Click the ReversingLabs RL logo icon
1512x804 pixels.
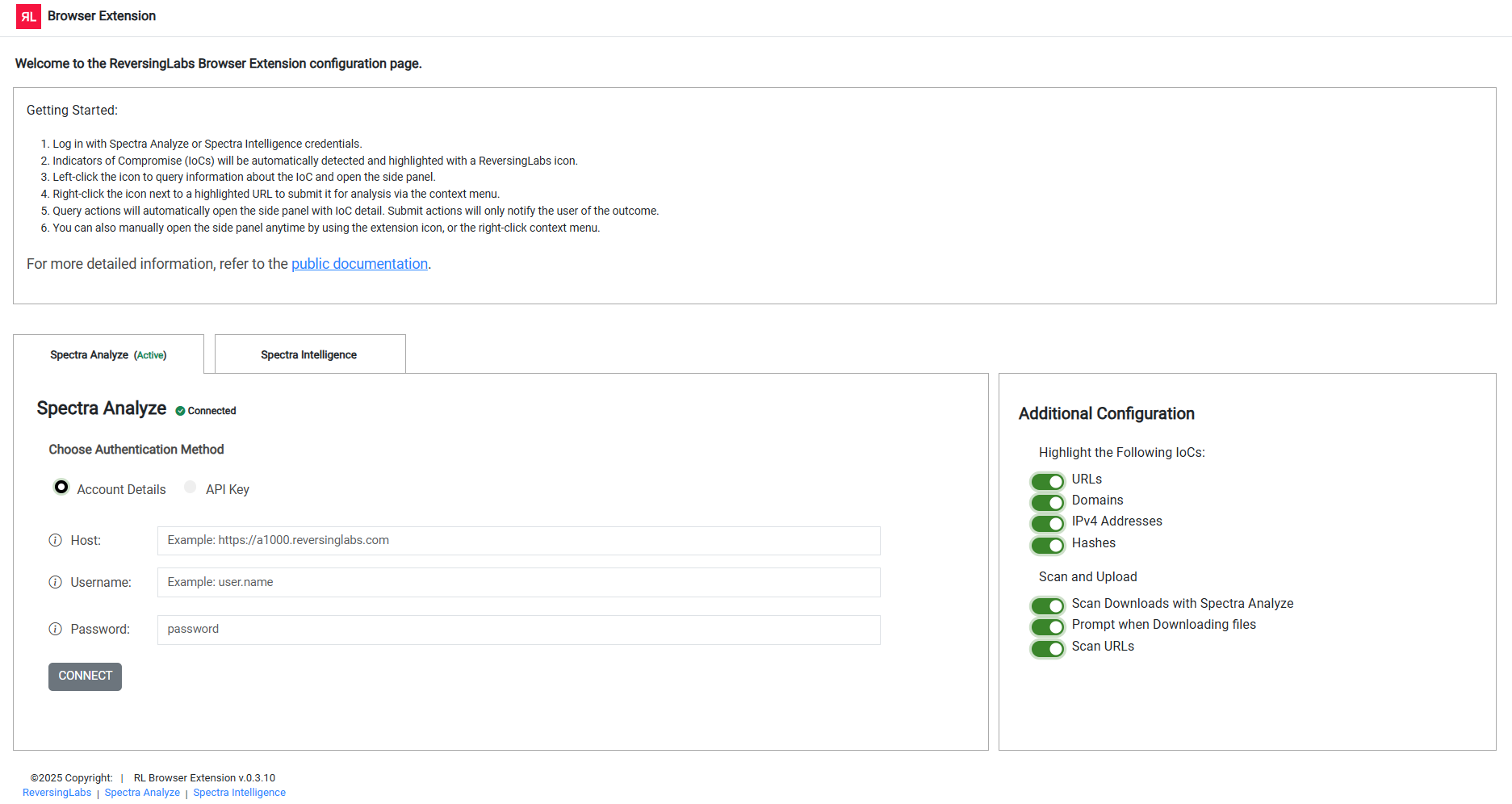coord(28,16)
